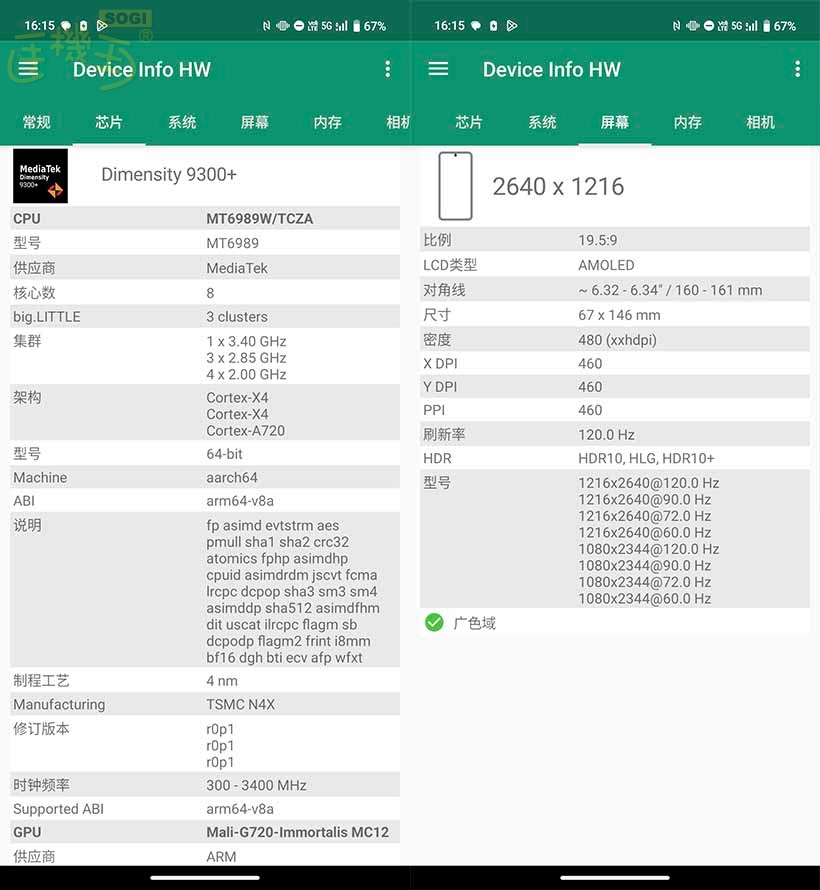Screen dimensions: 820x890
Task: Select 芯片 tab in left screenshot
Action: point(109,122)
